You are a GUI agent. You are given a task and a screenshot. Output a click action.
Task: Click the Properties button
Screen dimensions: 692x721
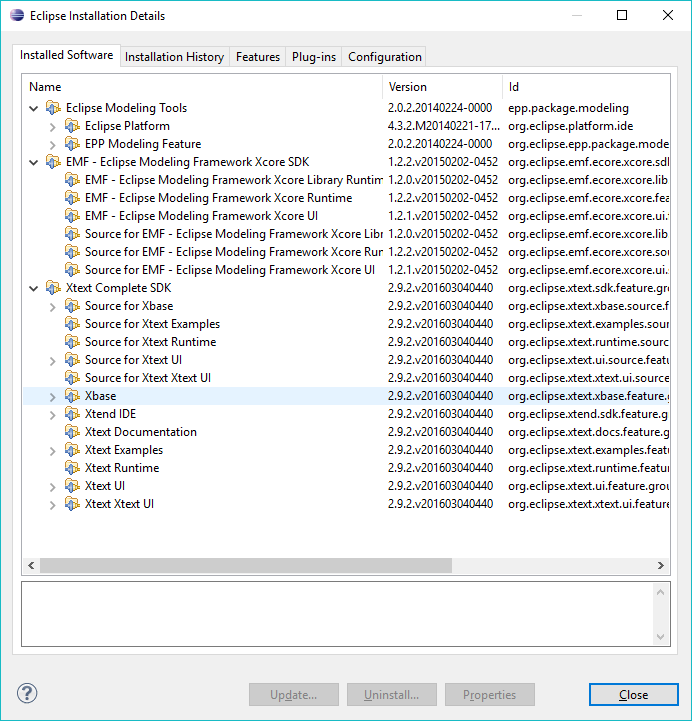coord(490,694)
